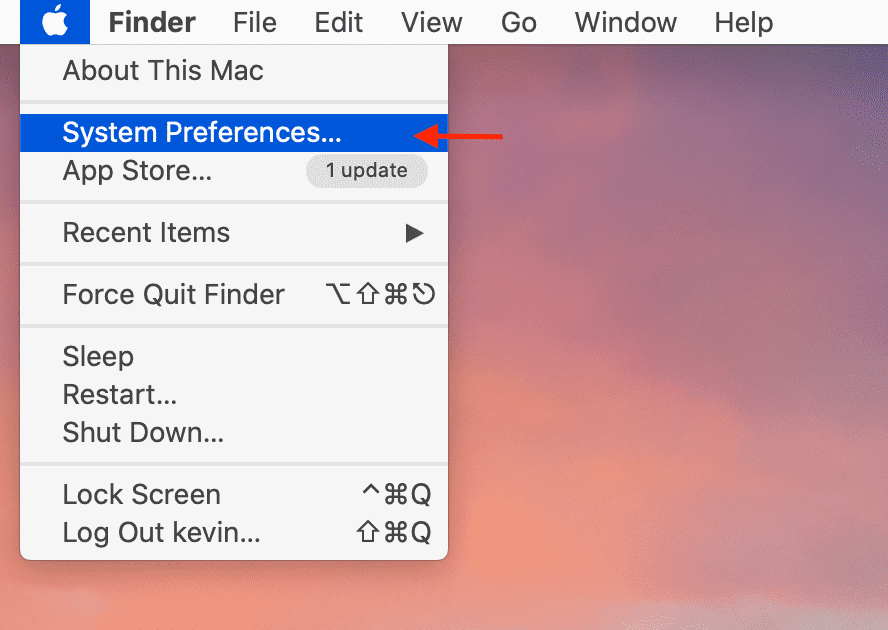888x630 pixels.
Task: Open the View menu
Action: [432, 23]
